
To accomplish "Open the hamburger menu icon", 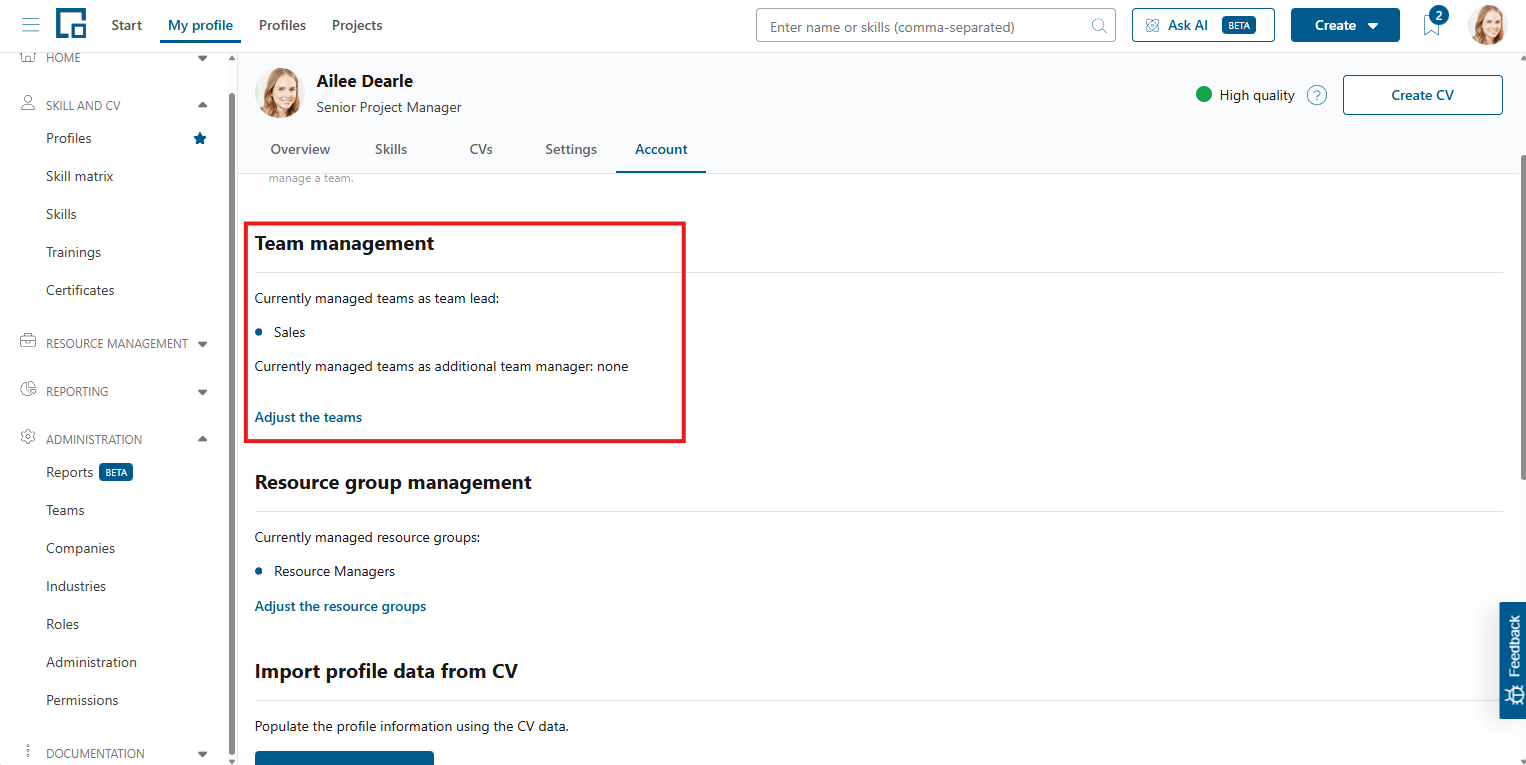I will click(x=31, y=25).
